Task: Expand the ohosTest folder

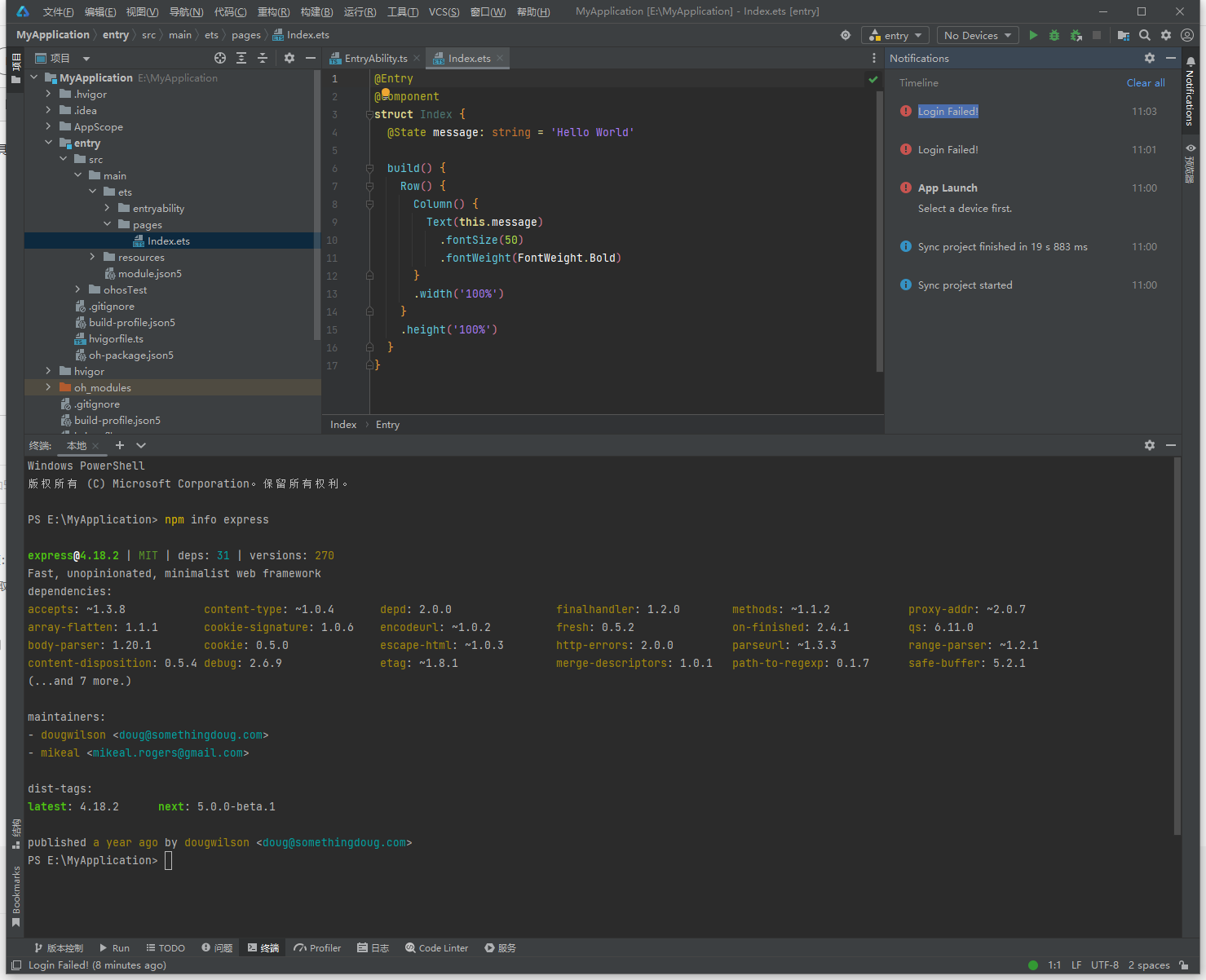Action: pyautogui.click(x=78, y=289)
